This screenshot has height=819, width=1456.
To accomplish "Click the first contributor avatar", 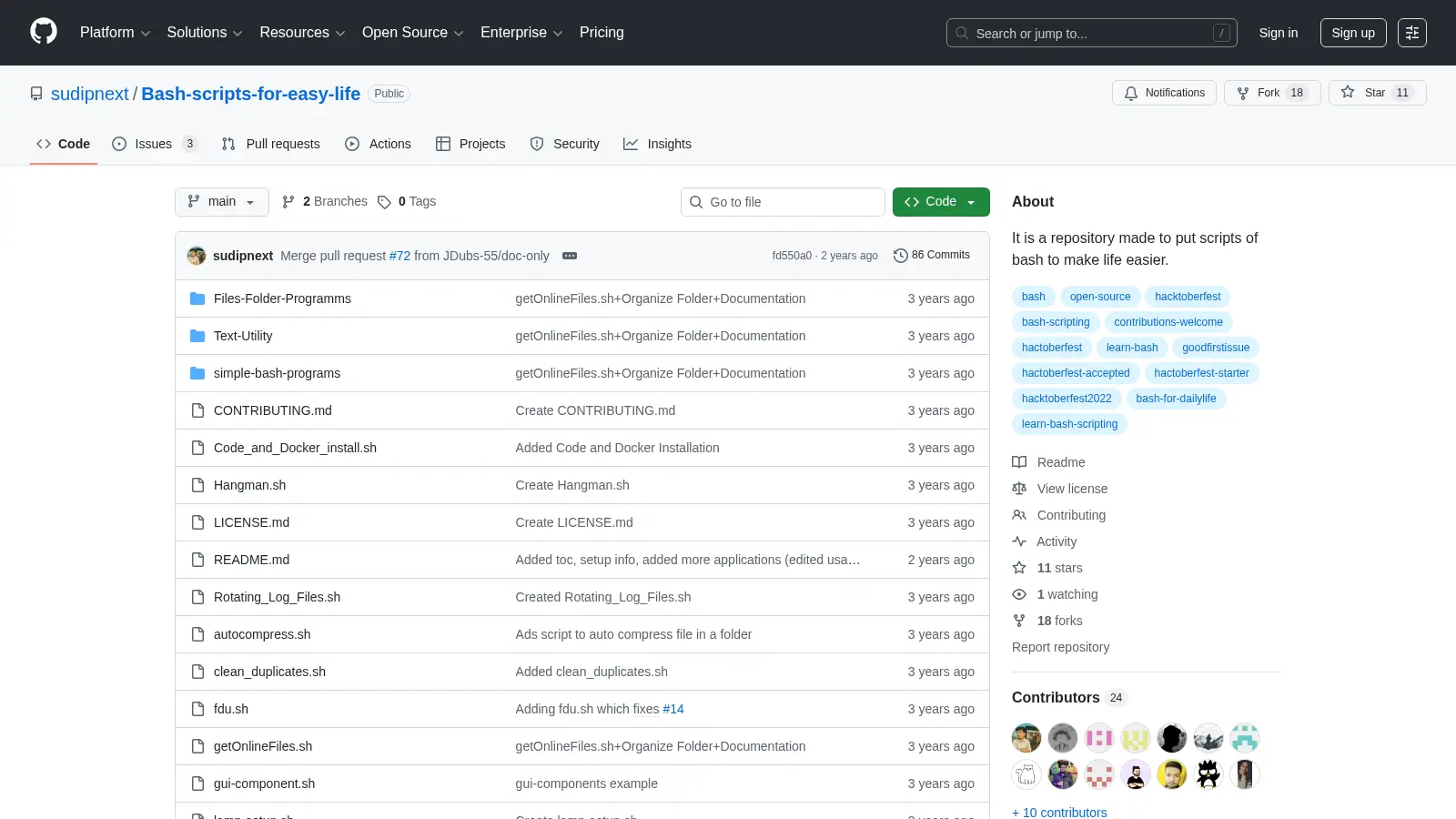I will click(1026, 738).
